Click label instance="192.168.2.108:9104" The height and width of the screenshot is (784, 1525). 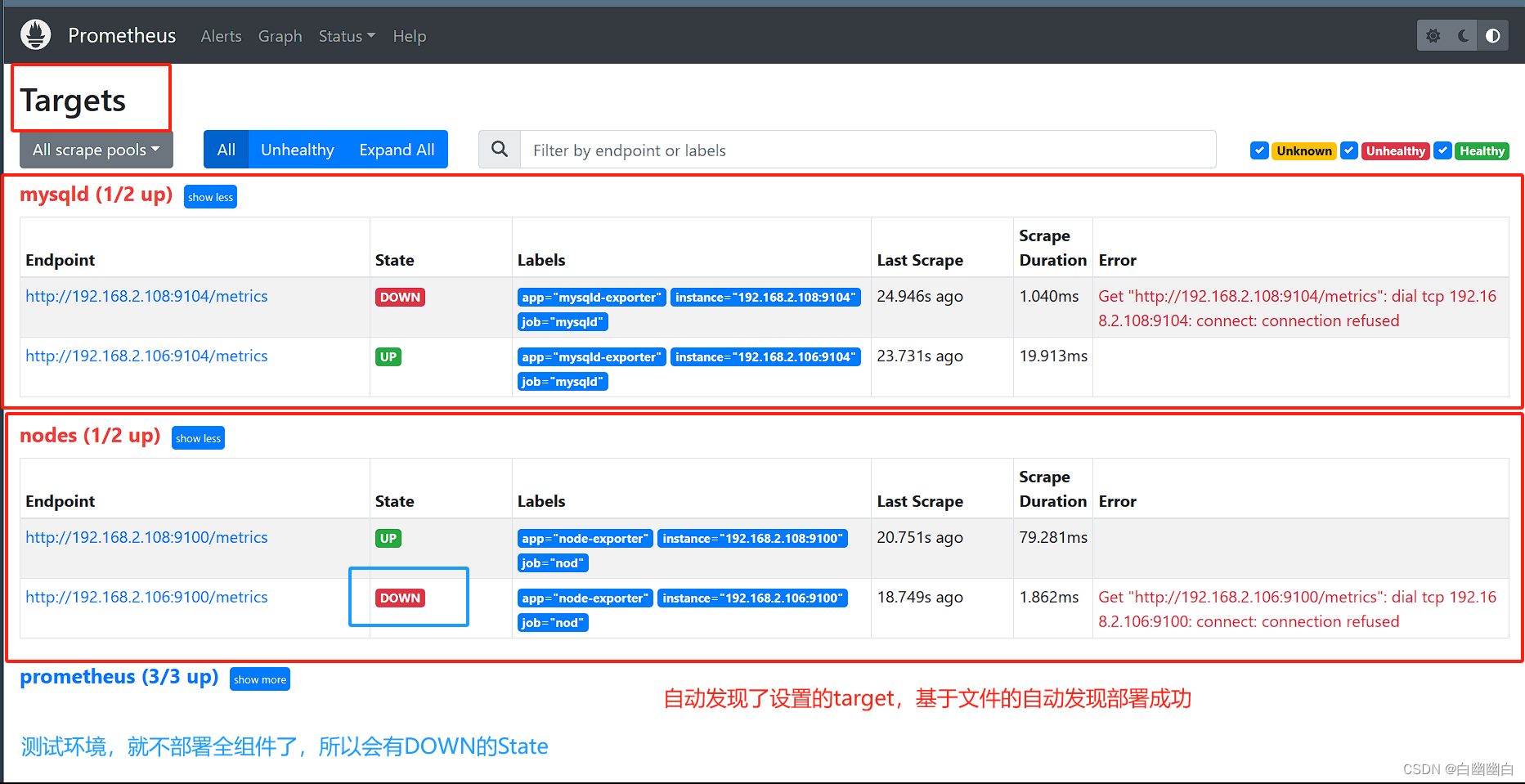point(765,297)
